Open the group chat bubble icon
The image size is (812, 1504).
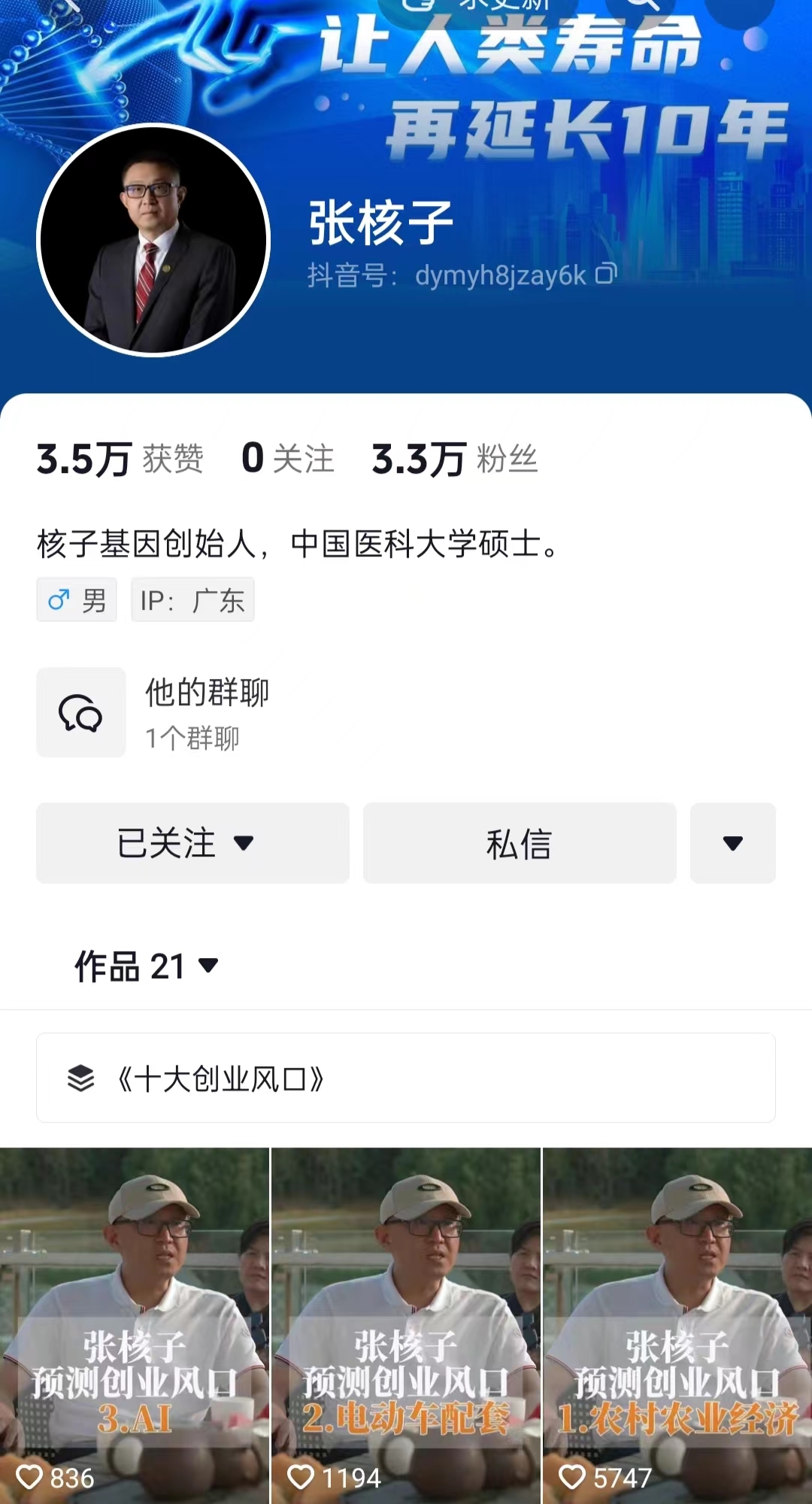point(81,712)
